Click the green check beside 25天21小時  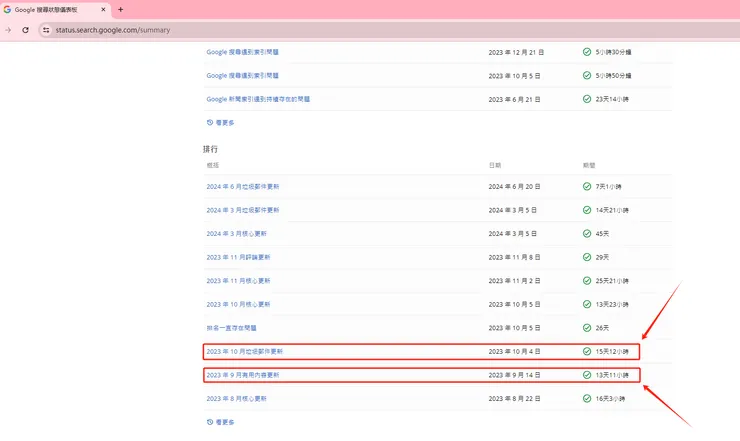[587, 281]
